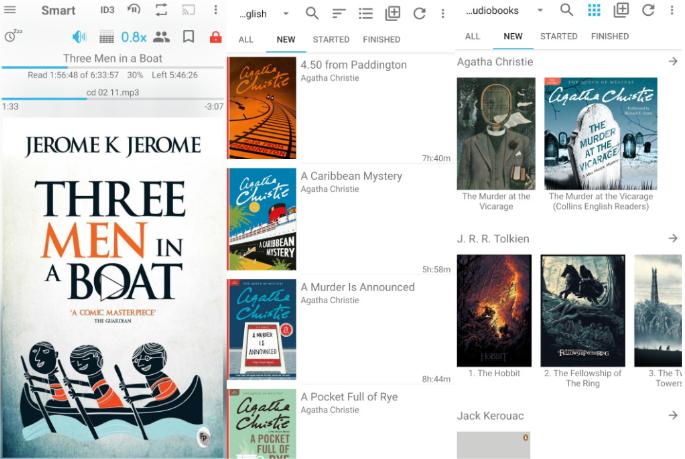
Task: Tap the A Pocket Full of Rye cover
Action: pyautogui.click(x=262, y=424)
